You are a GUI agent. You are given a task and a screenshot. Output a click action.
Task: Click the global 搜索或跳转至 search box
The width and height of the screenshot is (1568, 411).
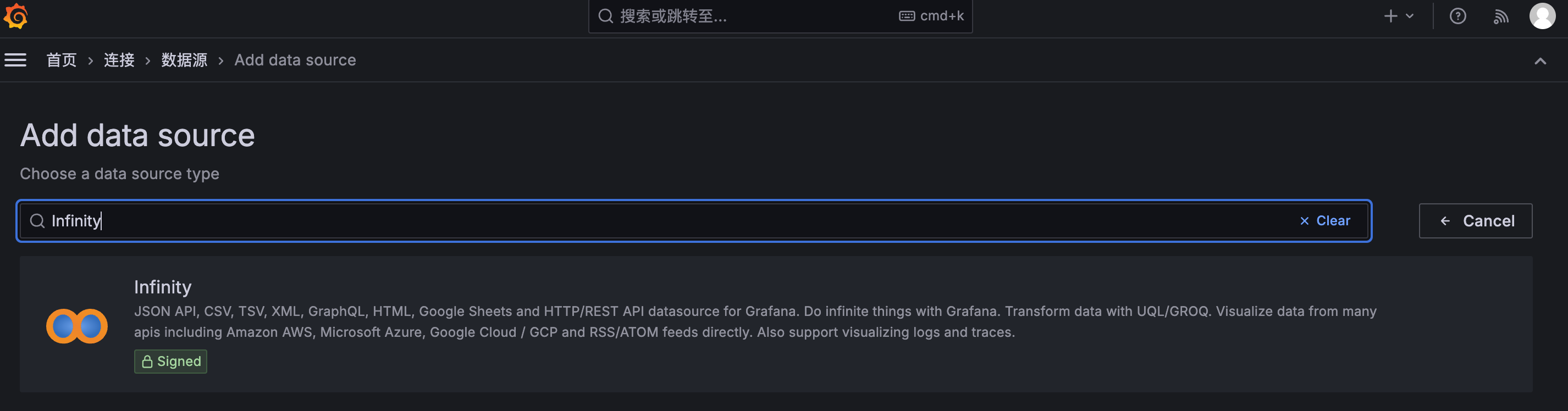click(780, 16)
